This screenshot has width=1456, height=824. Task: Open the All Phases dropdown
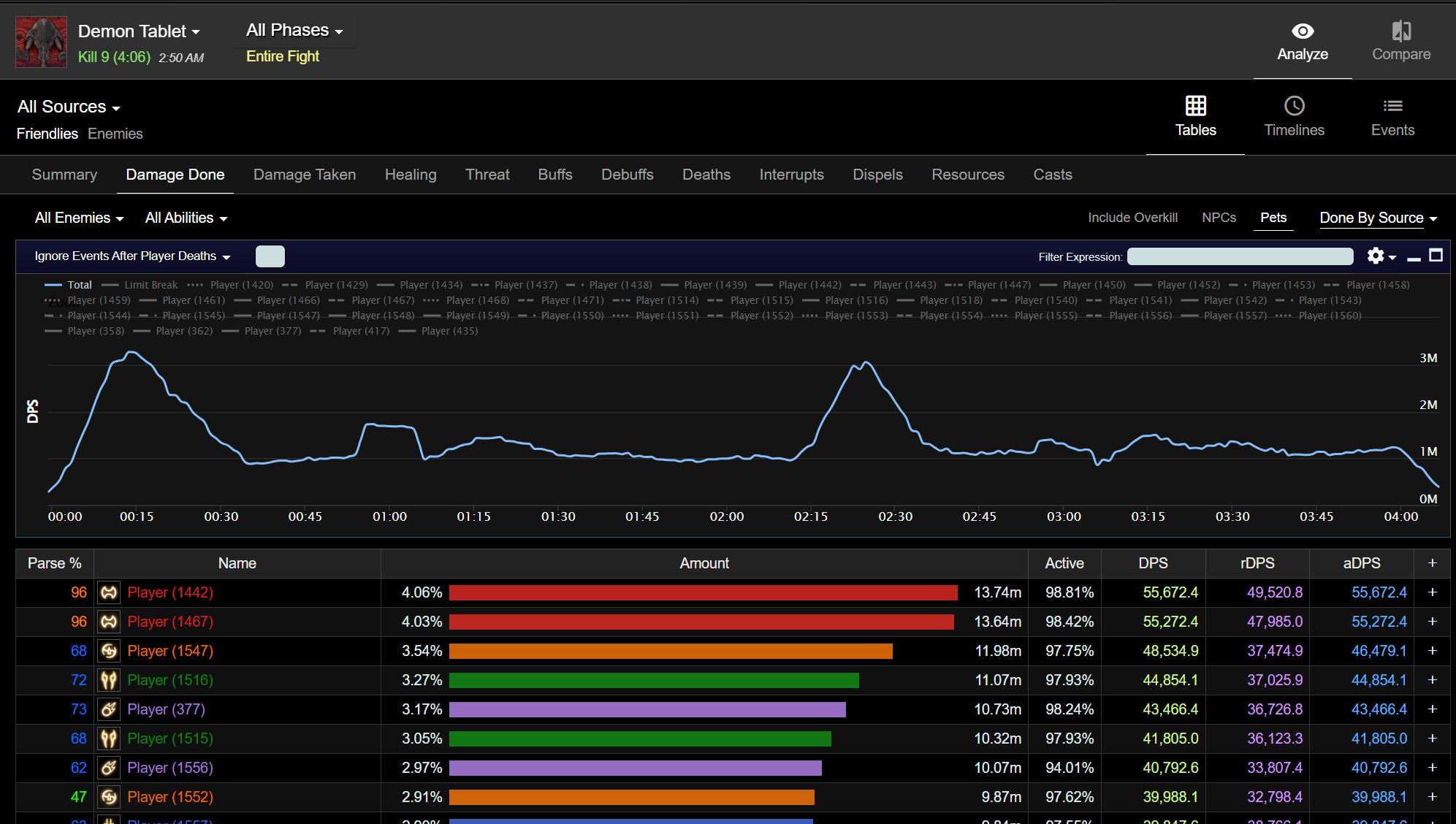[294, 31]
